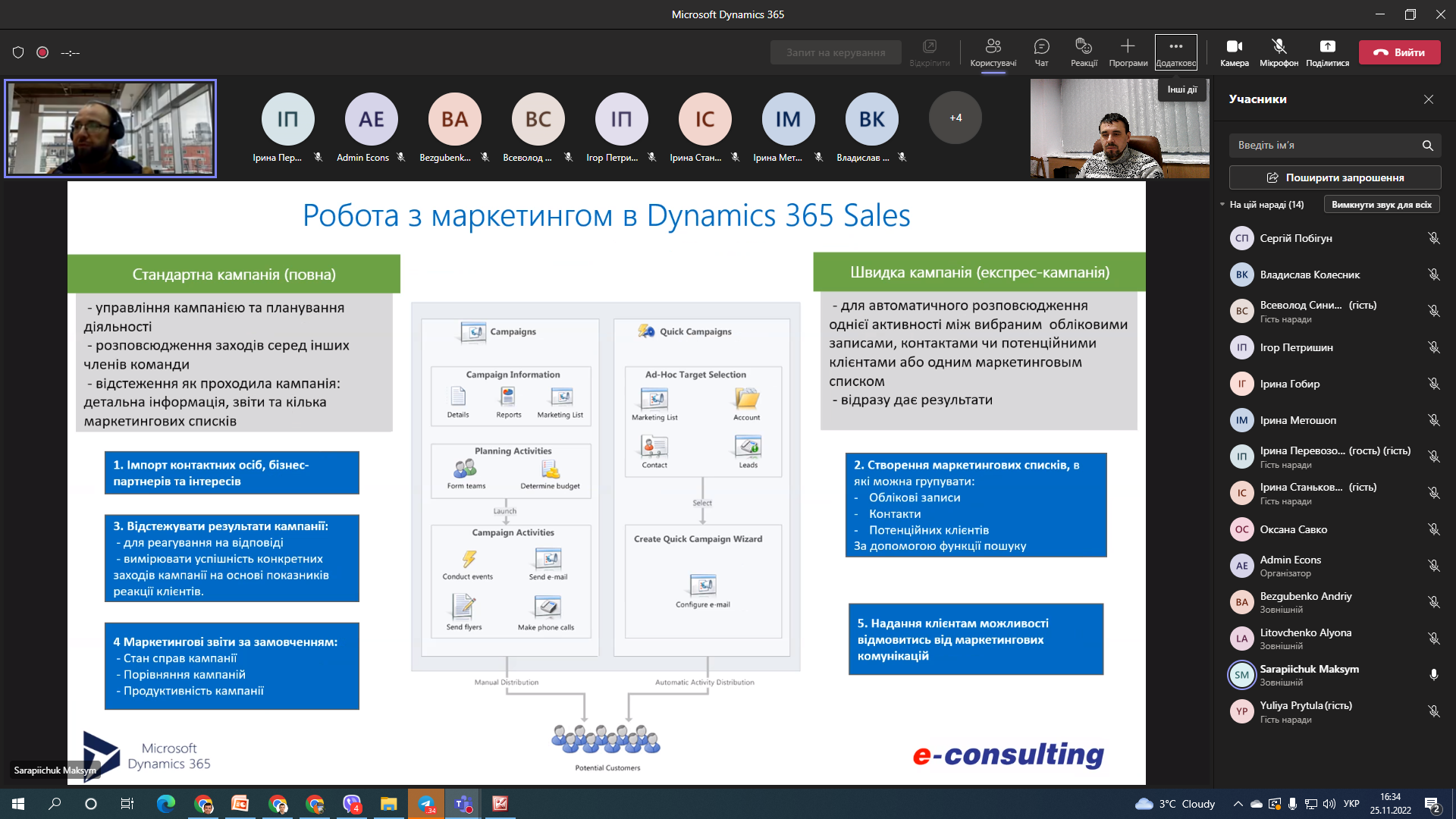Click the recording indicator icon
The width and height of the screenshot is (1456, 819).
(x=42, y=52)
